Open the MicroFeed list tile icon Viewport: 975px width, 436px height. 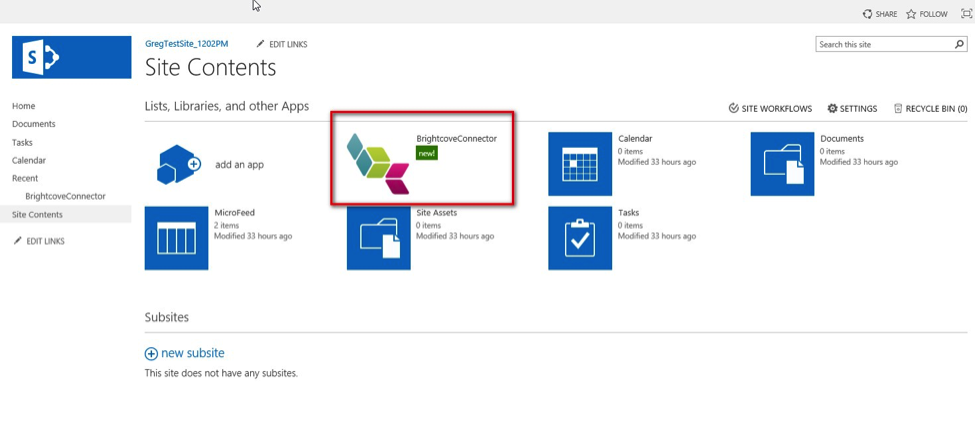point(176,238)
